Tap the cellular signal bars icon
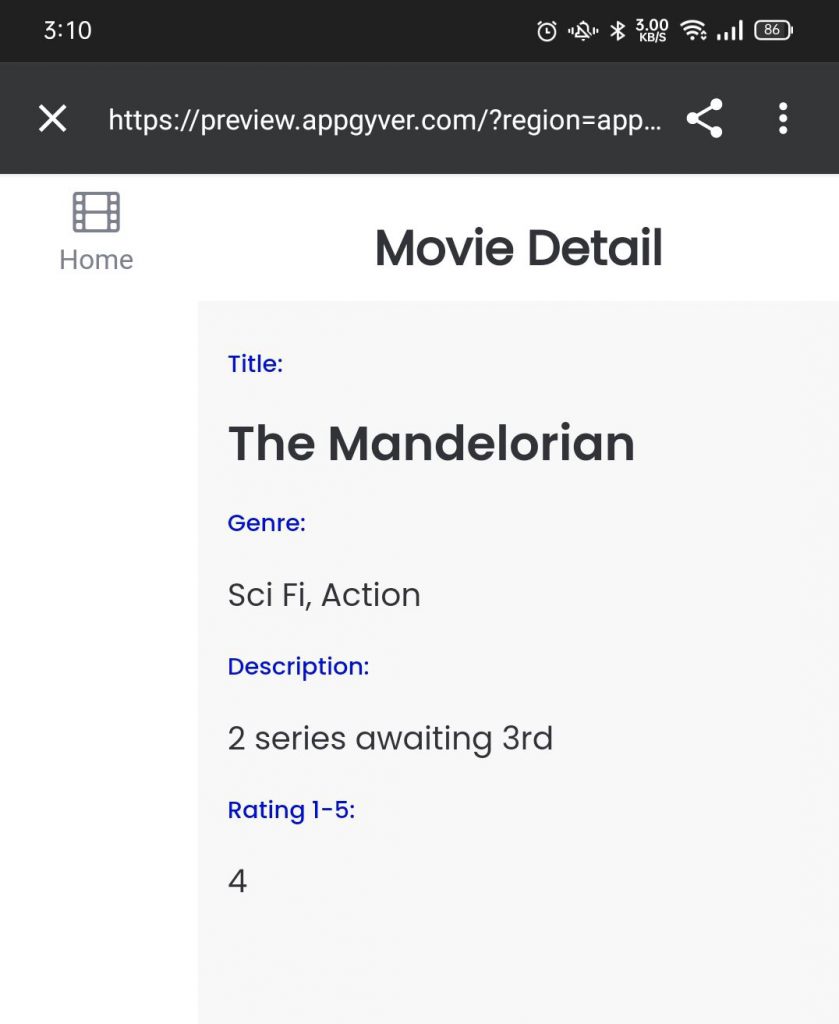 coord(730,31)
